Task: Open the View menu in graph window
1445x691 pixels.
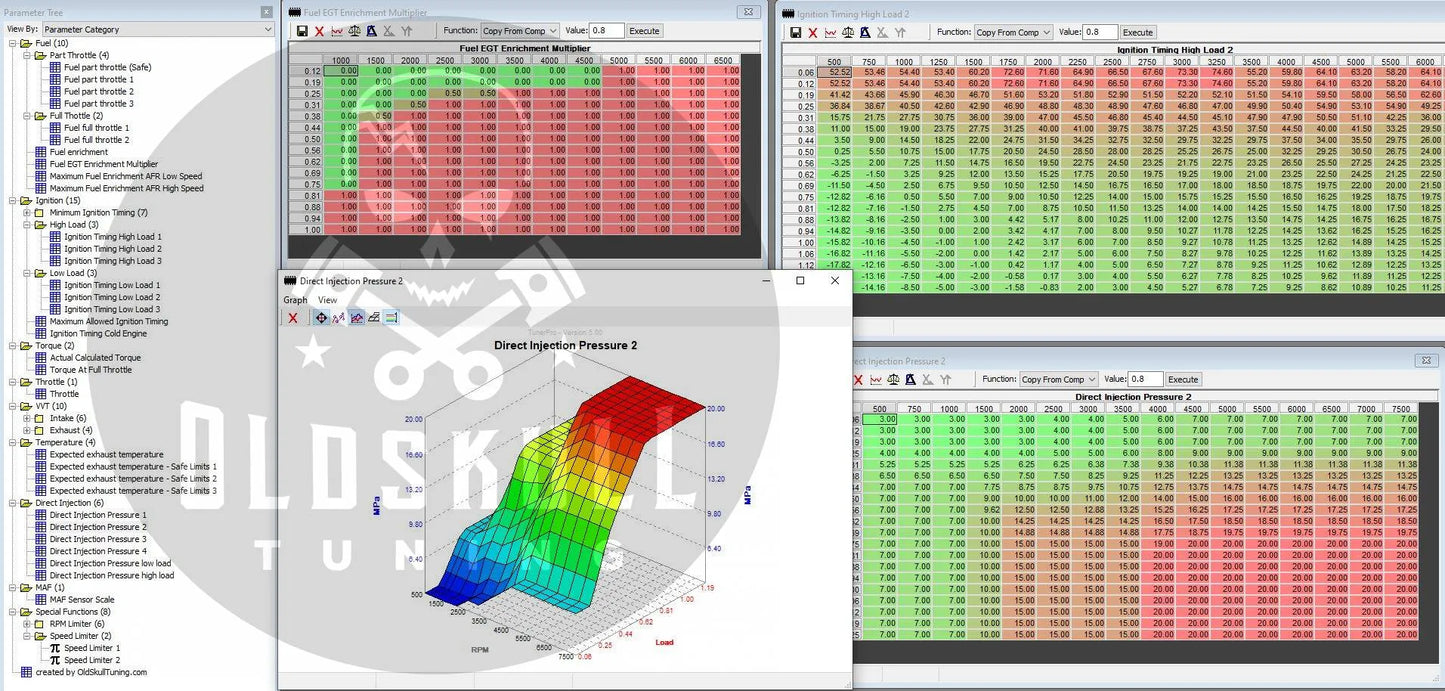Action: pos(327,300)
